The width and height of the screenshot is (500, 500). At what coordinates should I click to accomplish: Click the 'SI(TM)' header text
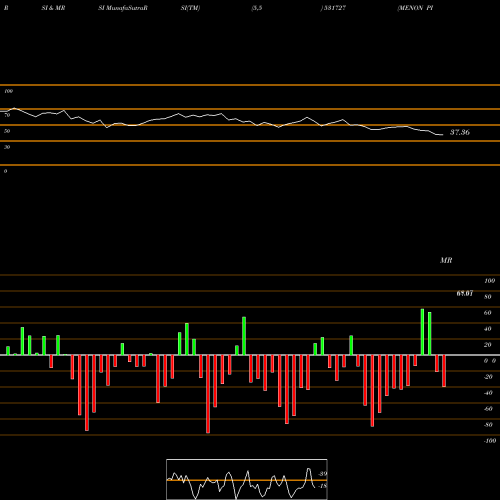(190, 8)
